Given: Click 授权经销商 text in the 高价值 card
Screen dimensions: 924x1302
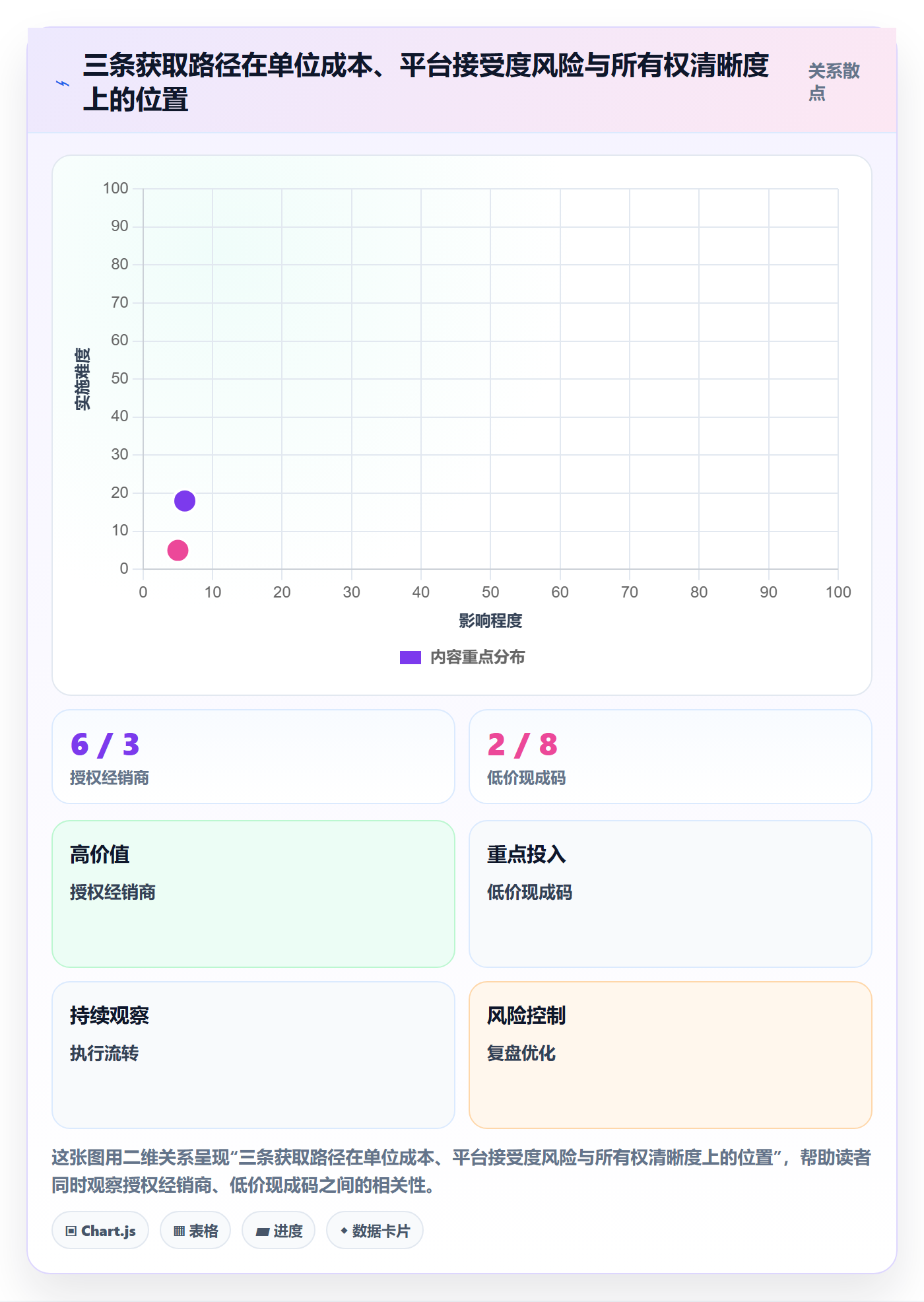Looking at the screenshot, I should (x=113, y=893).
